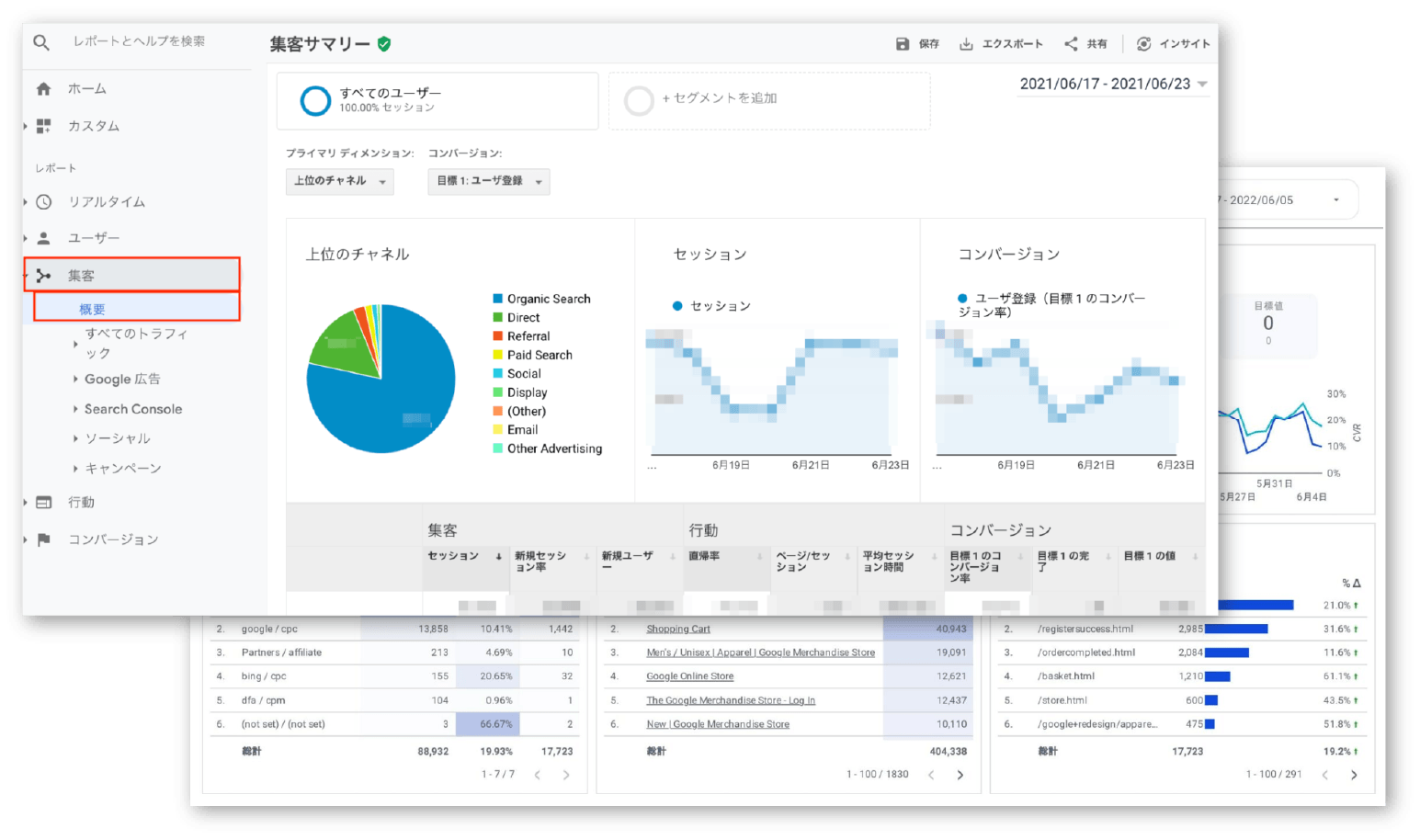Open the 目標 1: ユーザ登録 conversion dropdown

point(489,181)
